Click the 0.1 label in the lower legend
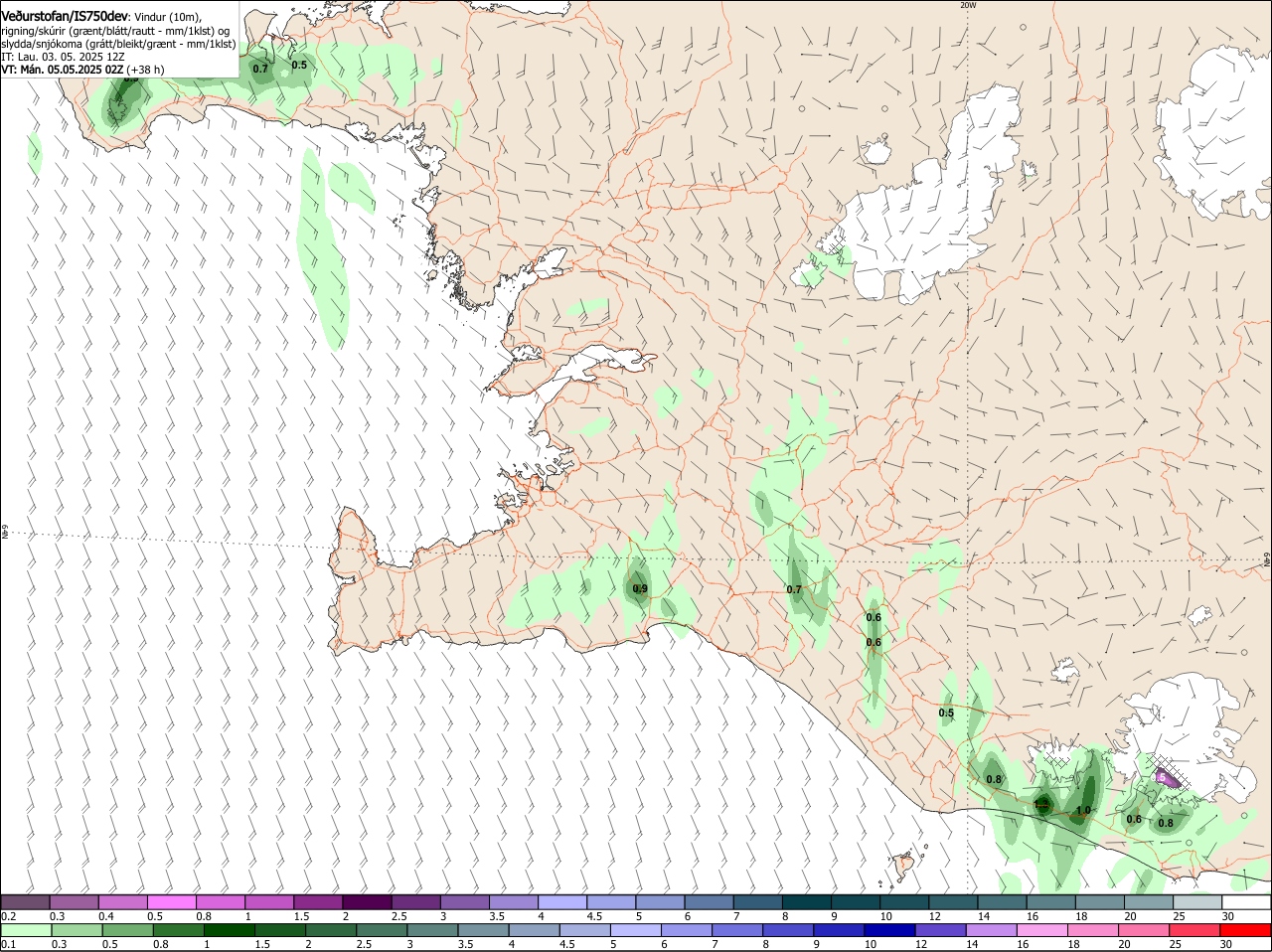The image size is (1272, 952). click(x=8, y=945)
